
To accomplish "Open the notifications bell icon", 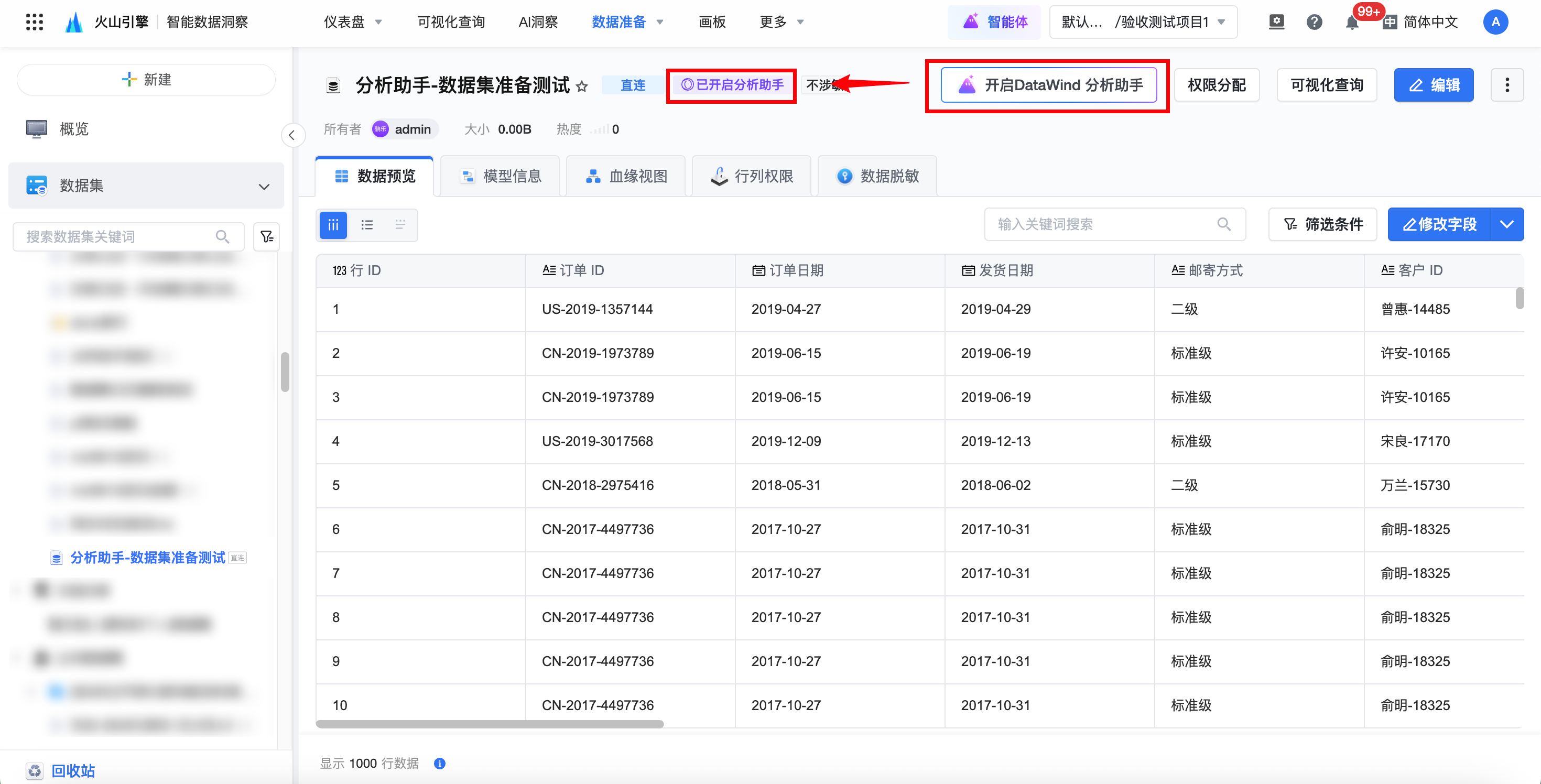I will [x=1351, y=22].
